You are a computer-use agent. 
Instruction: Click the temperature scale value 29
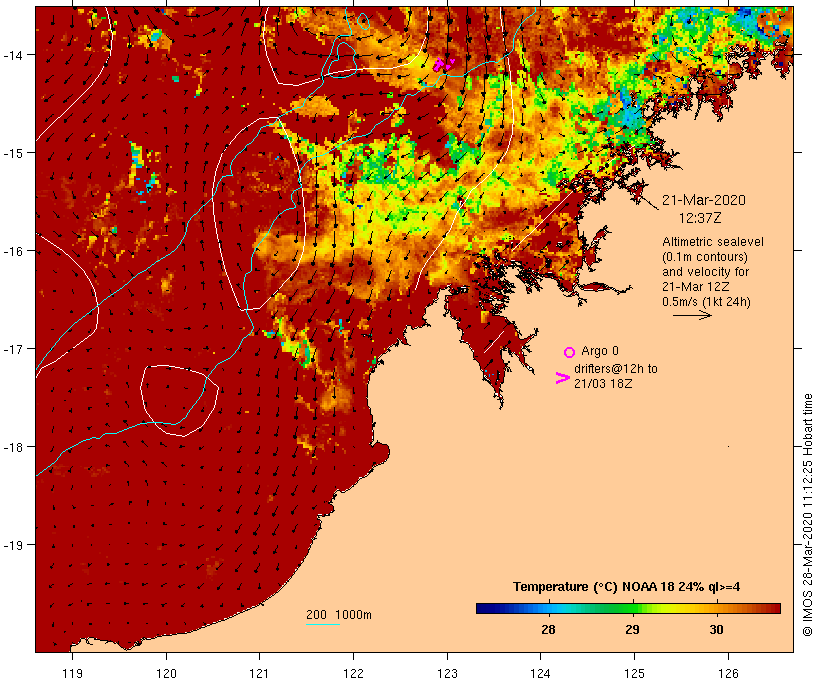coord(632,630)
